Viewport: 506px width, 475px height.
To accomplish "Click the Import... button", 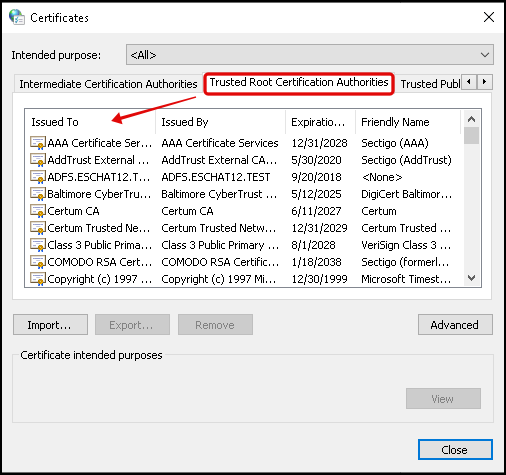I will [x=50, y=325].
